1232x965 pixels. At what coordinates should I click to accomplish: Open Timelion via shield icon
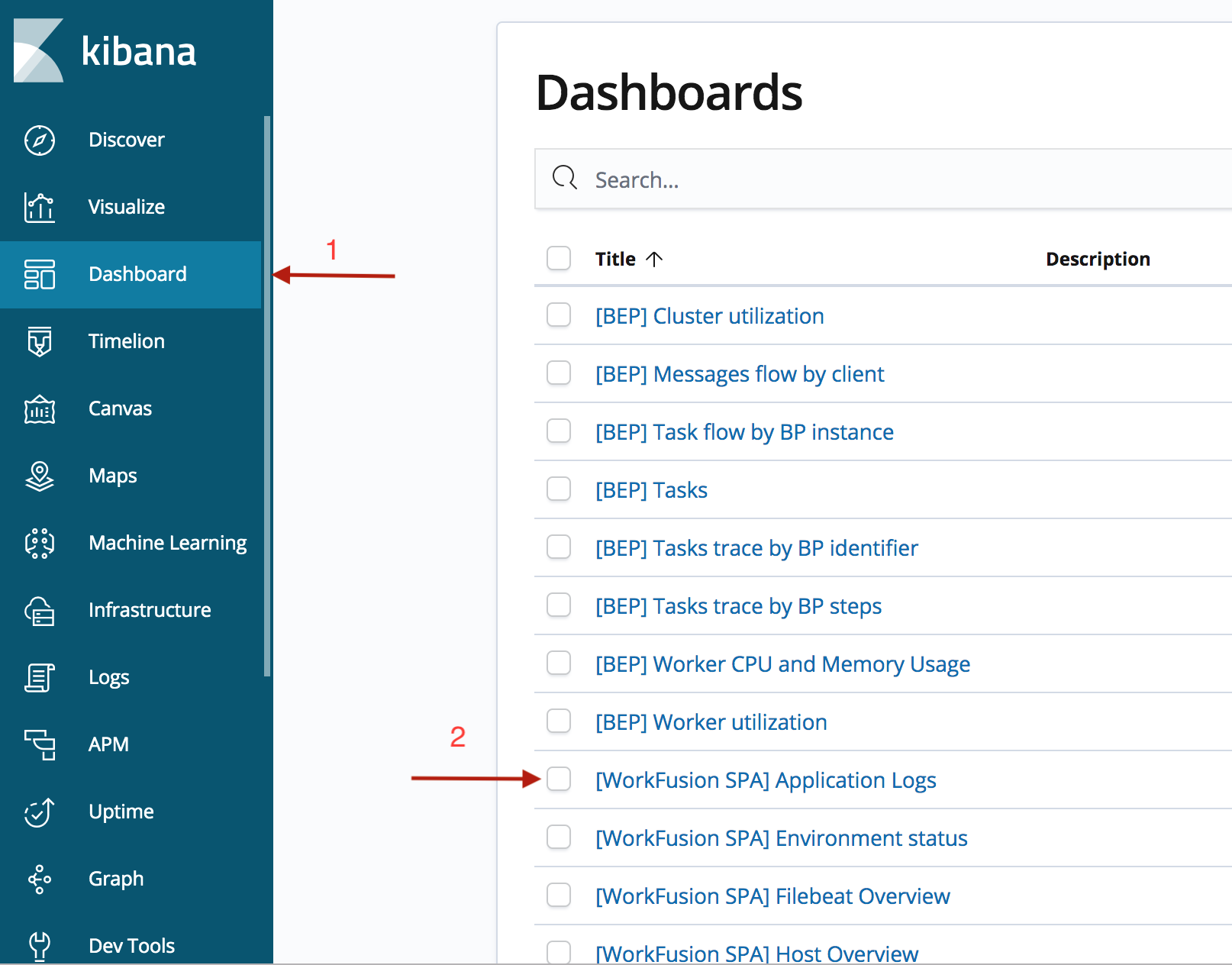(x=40, y=341)
